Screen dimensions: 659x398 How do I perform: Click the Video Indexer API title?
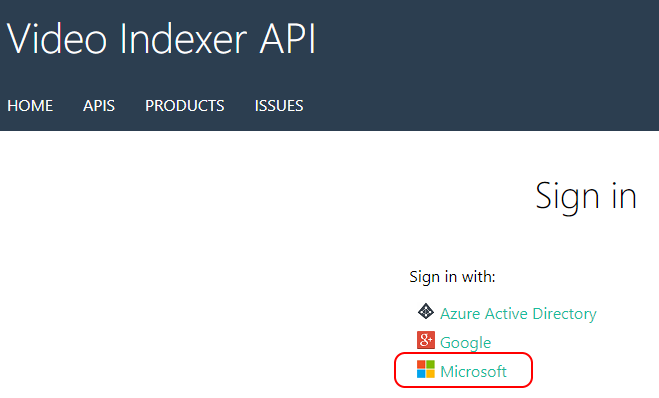(x=161, y=39)
